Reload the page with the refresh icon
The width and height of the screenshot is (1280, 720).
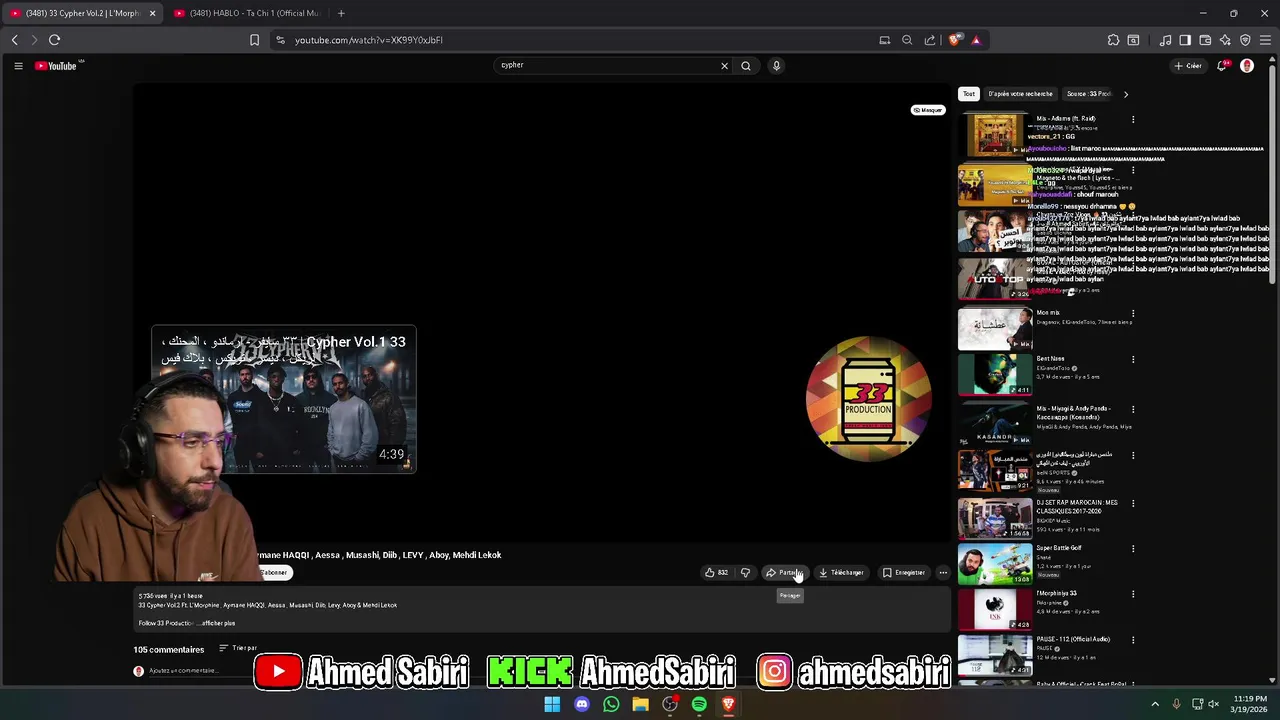click(54, 40)
